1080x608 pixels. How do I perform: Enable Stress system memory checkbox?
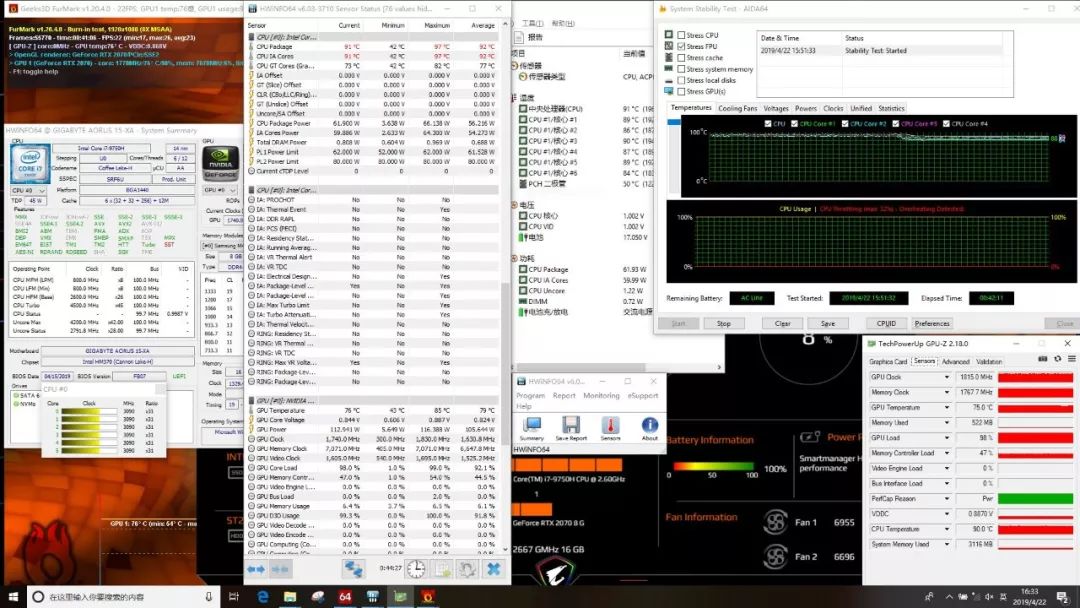click(x=681, y=69)
